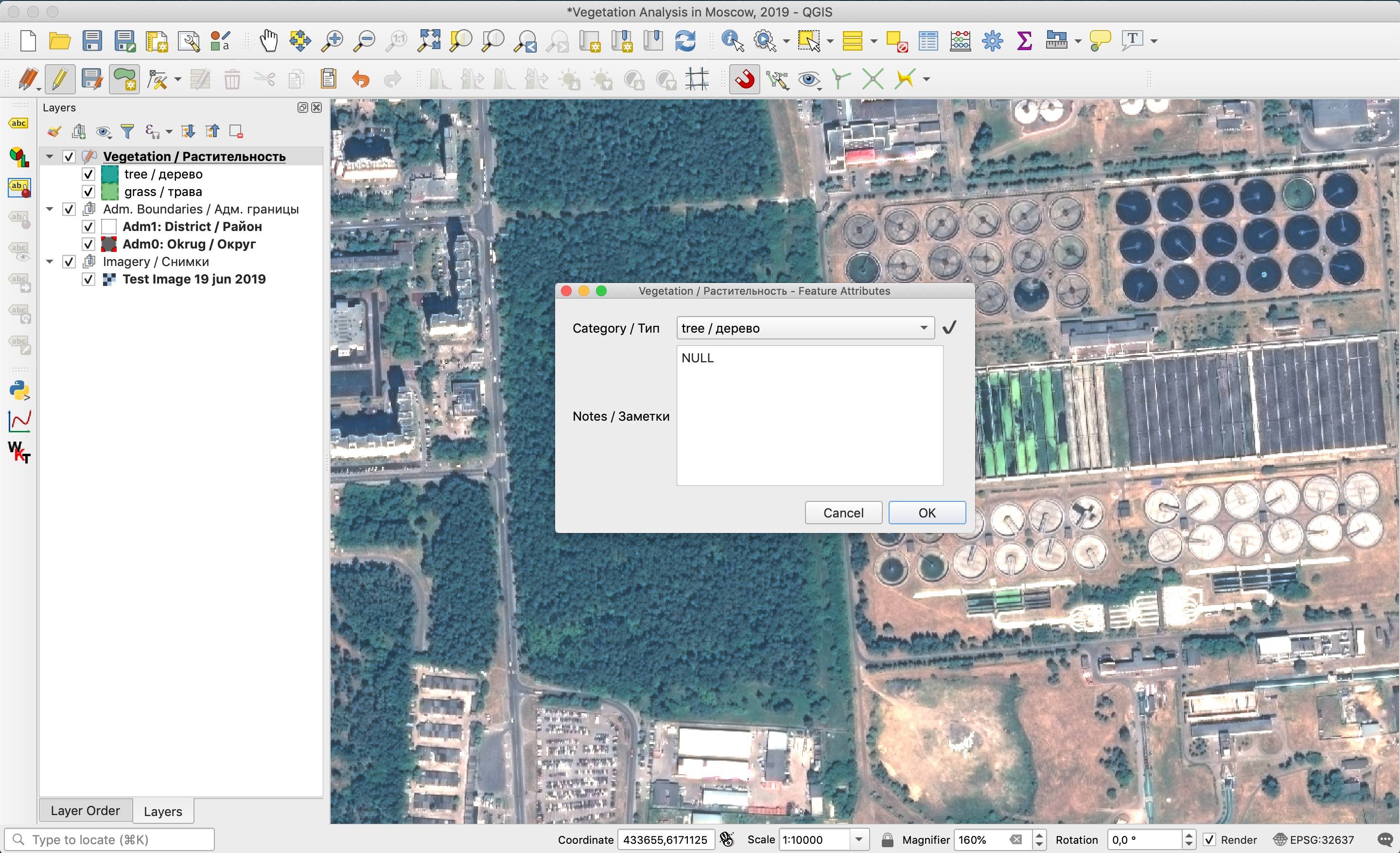Click the Rotation stepper arrows
The image size is (1400, 853).
click(x=1189, y=839)
